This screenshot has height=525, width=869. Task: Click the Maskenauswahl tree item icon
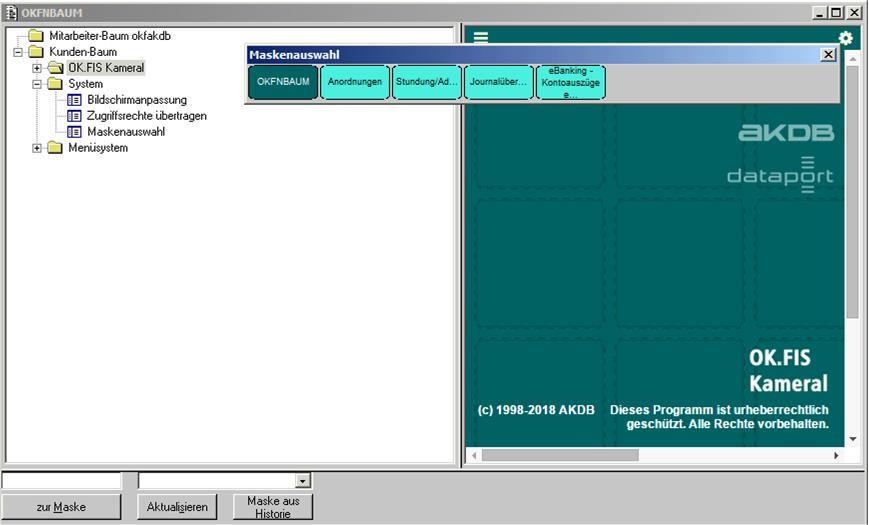coord(74,132)
